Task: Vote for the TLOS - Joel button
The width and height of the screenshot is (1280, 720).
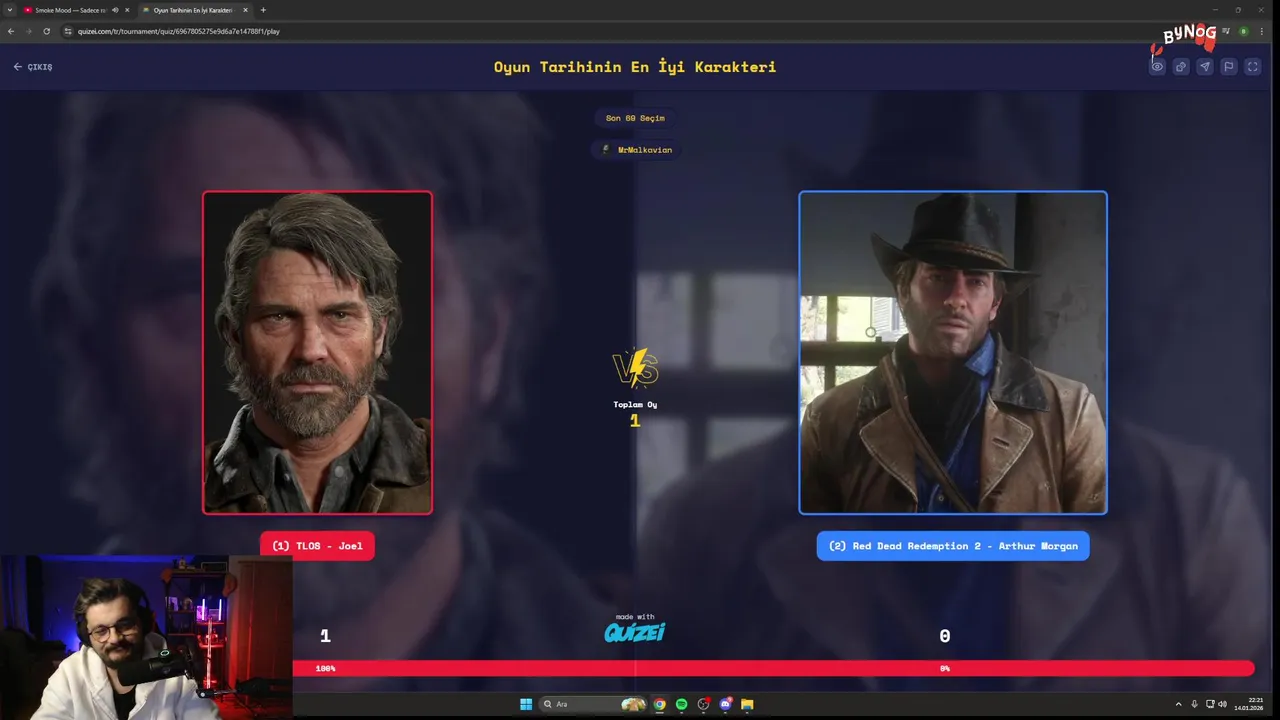Action: [317, 546]
